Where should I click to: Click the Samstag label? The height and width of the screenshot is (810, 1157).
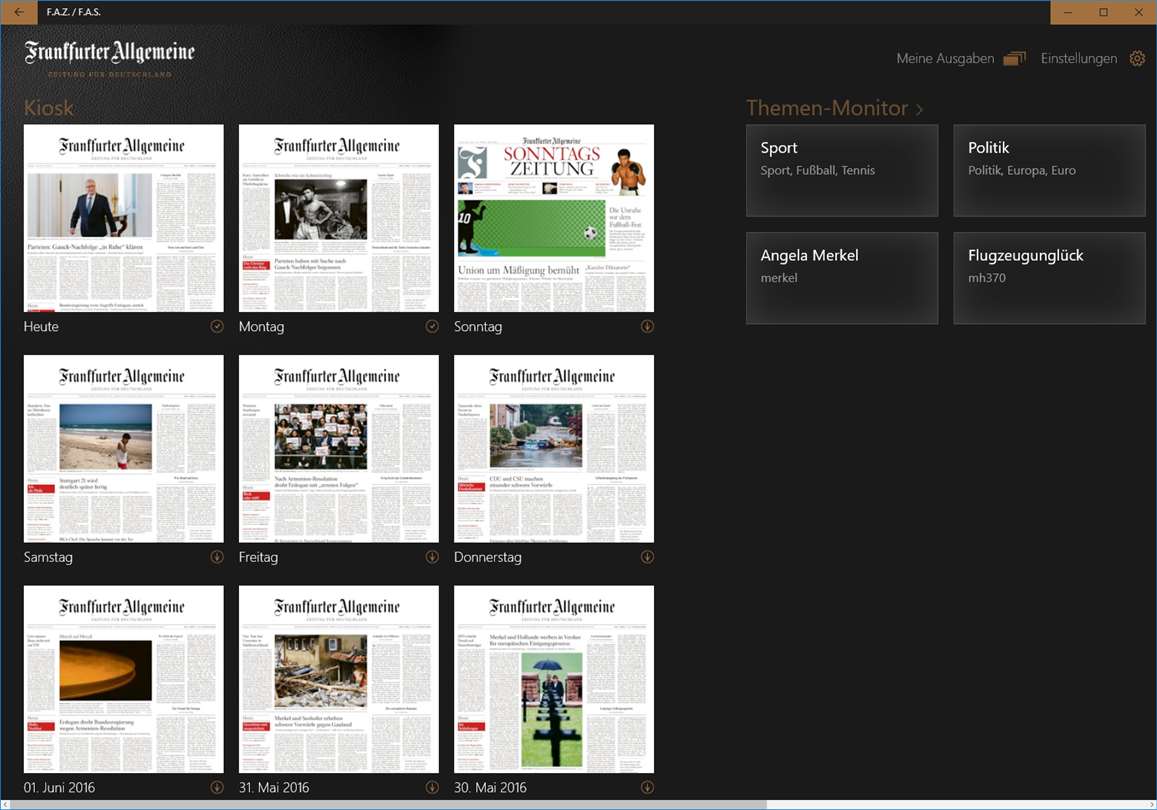pyautogui.click(x=48, y=557)
